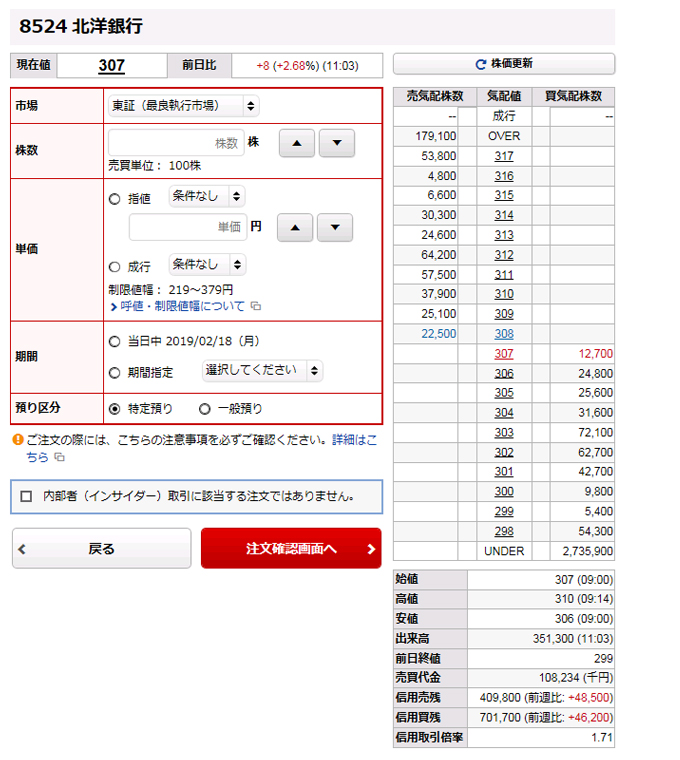Click the 単価 price input field
This screenshot has width=680, height=760.
(x=188, y=227)
